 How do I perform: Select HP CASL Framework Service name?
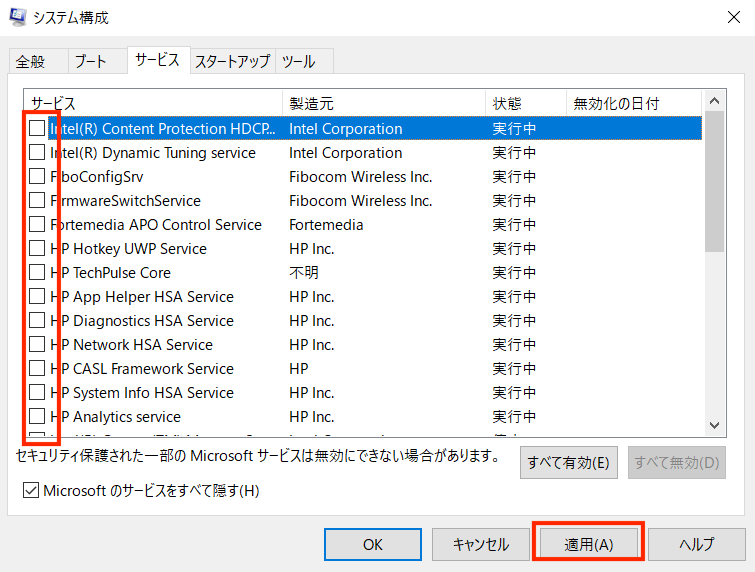tap(142, 369)
